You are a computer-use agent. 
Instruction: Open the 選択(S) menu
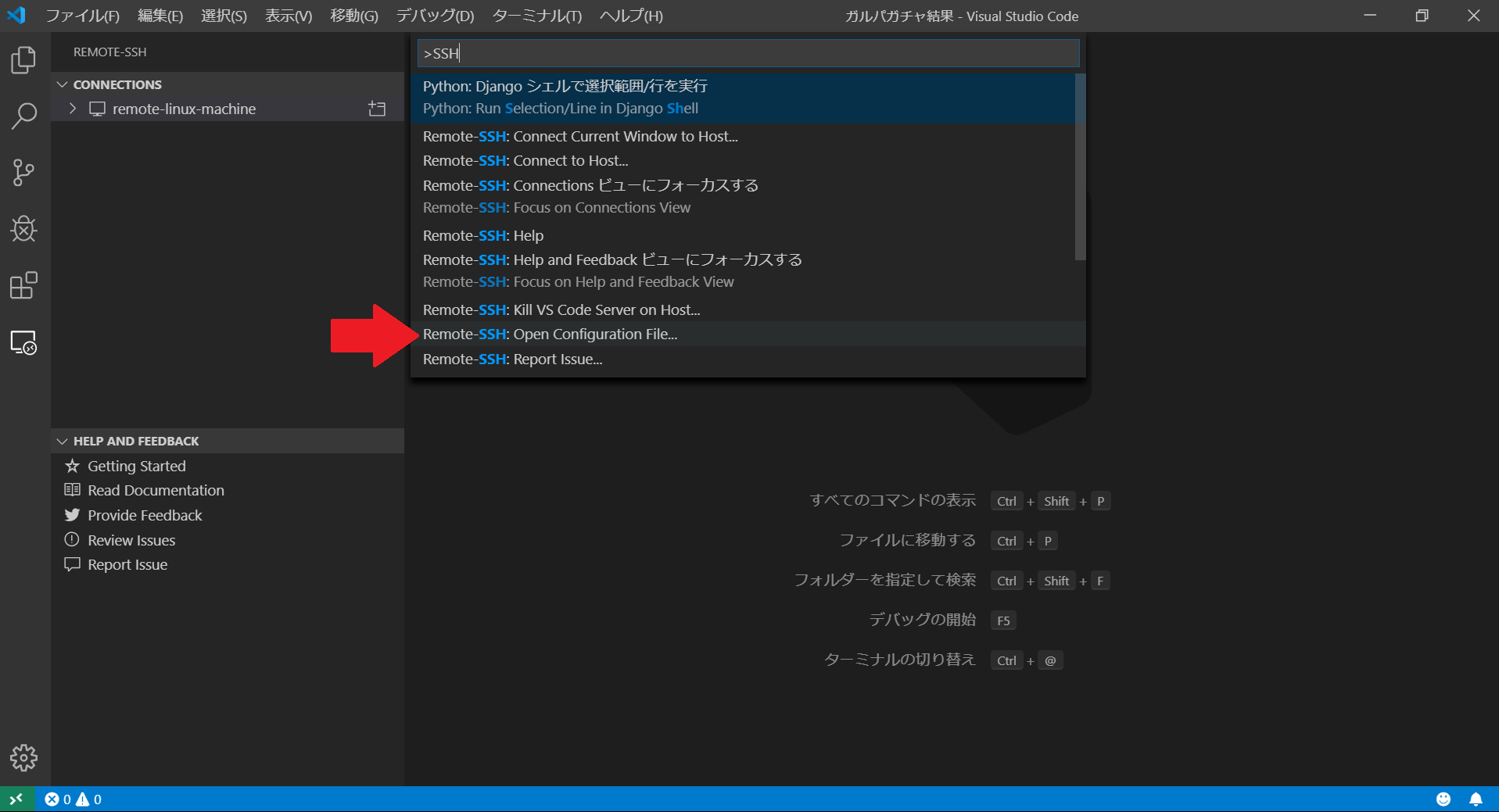click(x=224, y=16)
